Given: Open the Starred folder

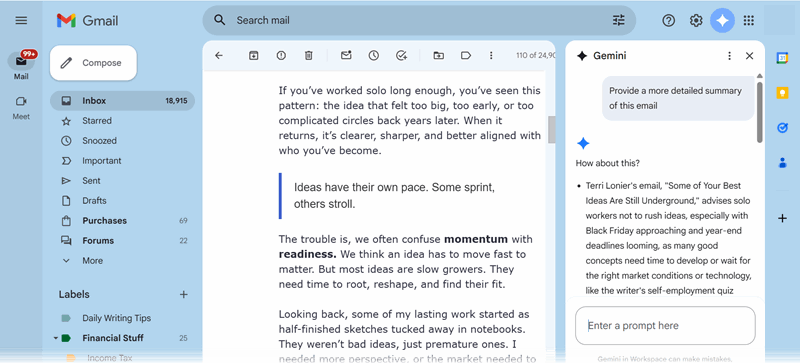Looking at the screenshot, I should point(122,121).
